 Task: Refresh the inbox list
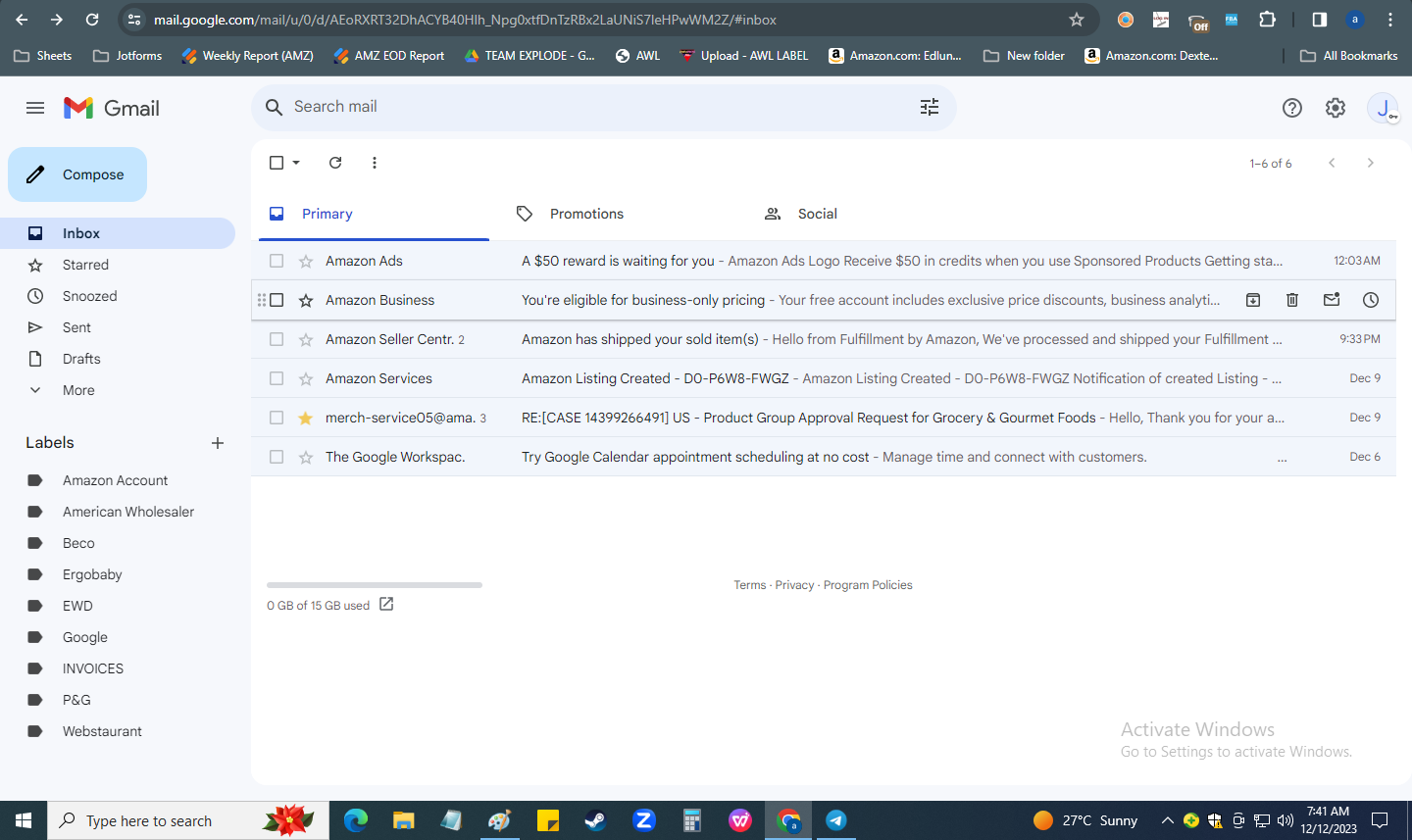point(335,163)
